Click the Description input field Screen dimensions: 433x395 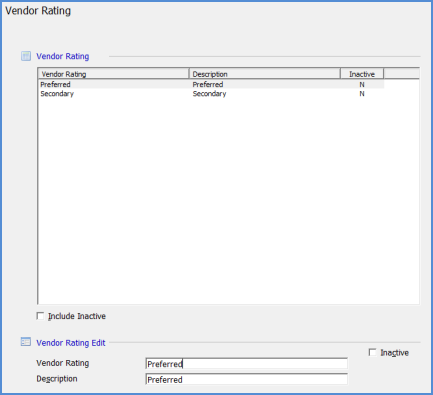point(247,379)
